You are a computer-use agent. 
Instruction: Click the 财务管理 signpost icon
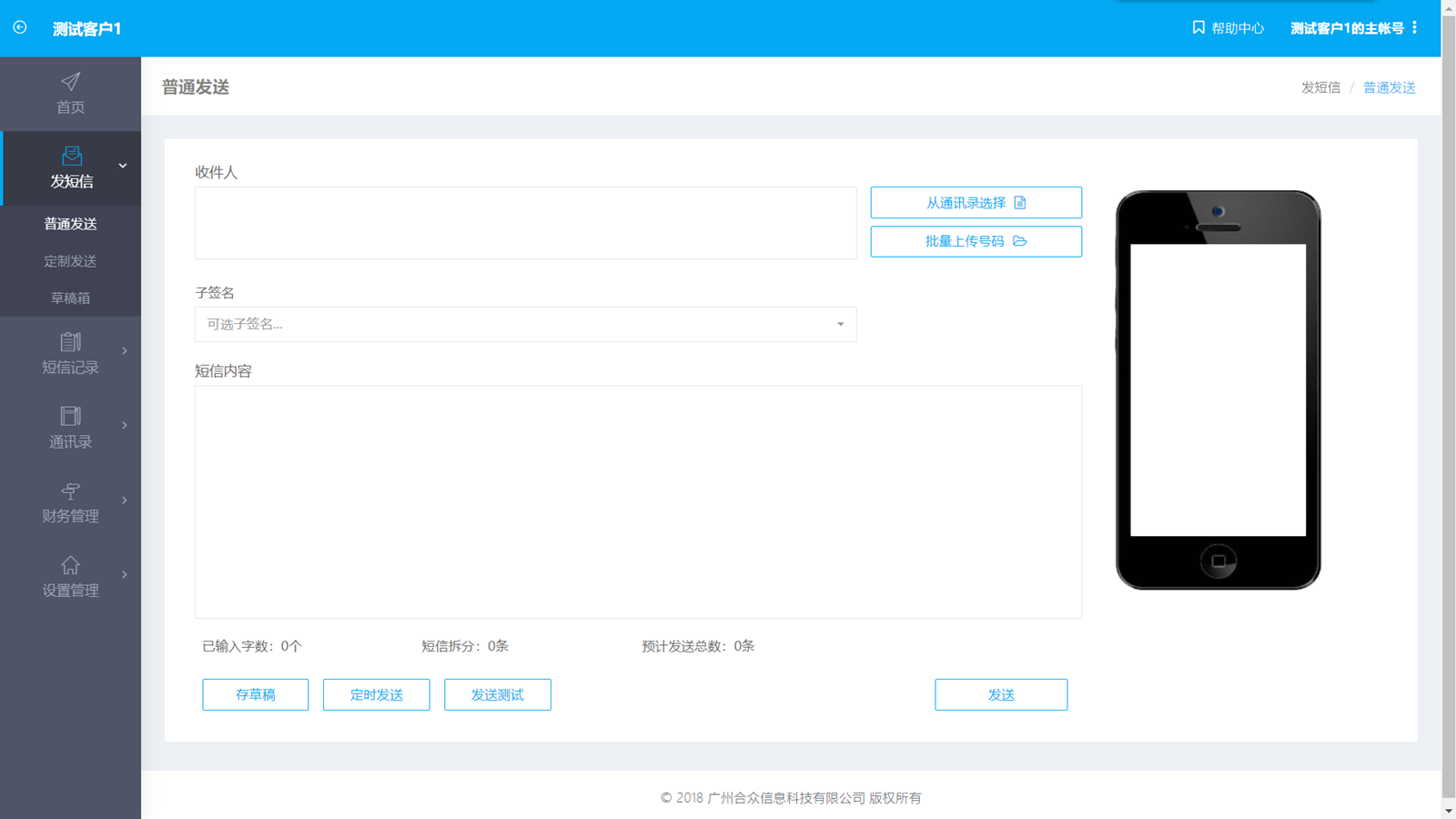70,491
